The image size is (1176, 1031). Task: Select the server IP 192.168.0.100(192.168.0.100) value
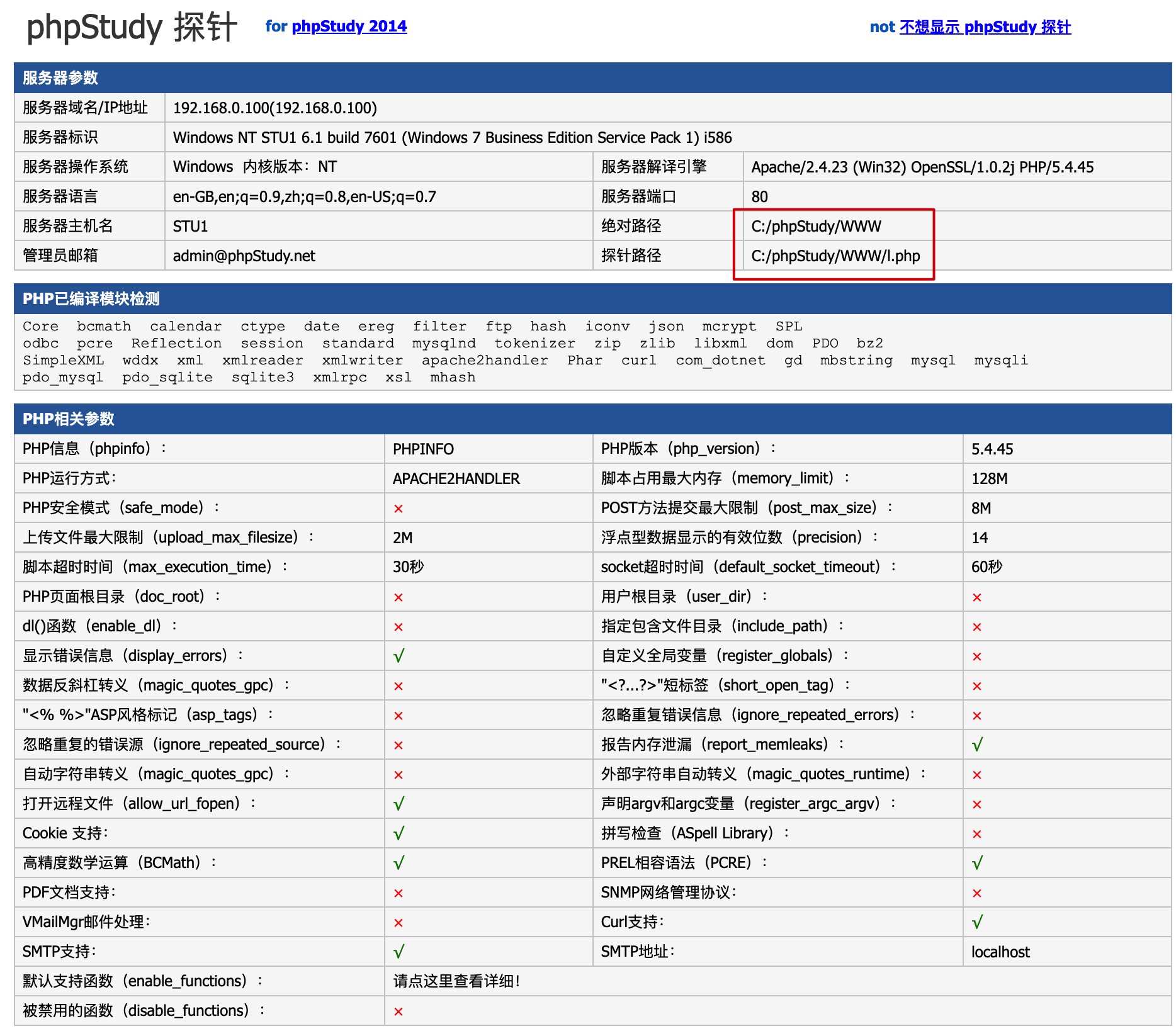click(275, 108)
